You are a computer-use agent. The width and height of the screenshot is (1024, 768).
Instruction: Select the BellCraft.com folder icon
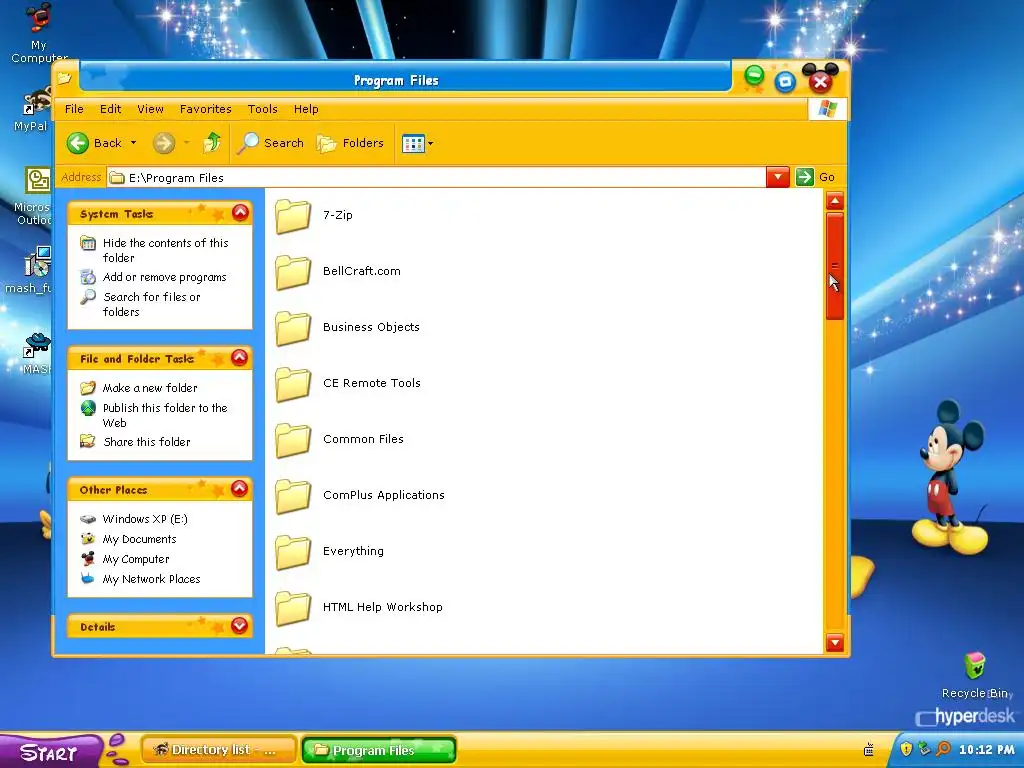[293, 272]
